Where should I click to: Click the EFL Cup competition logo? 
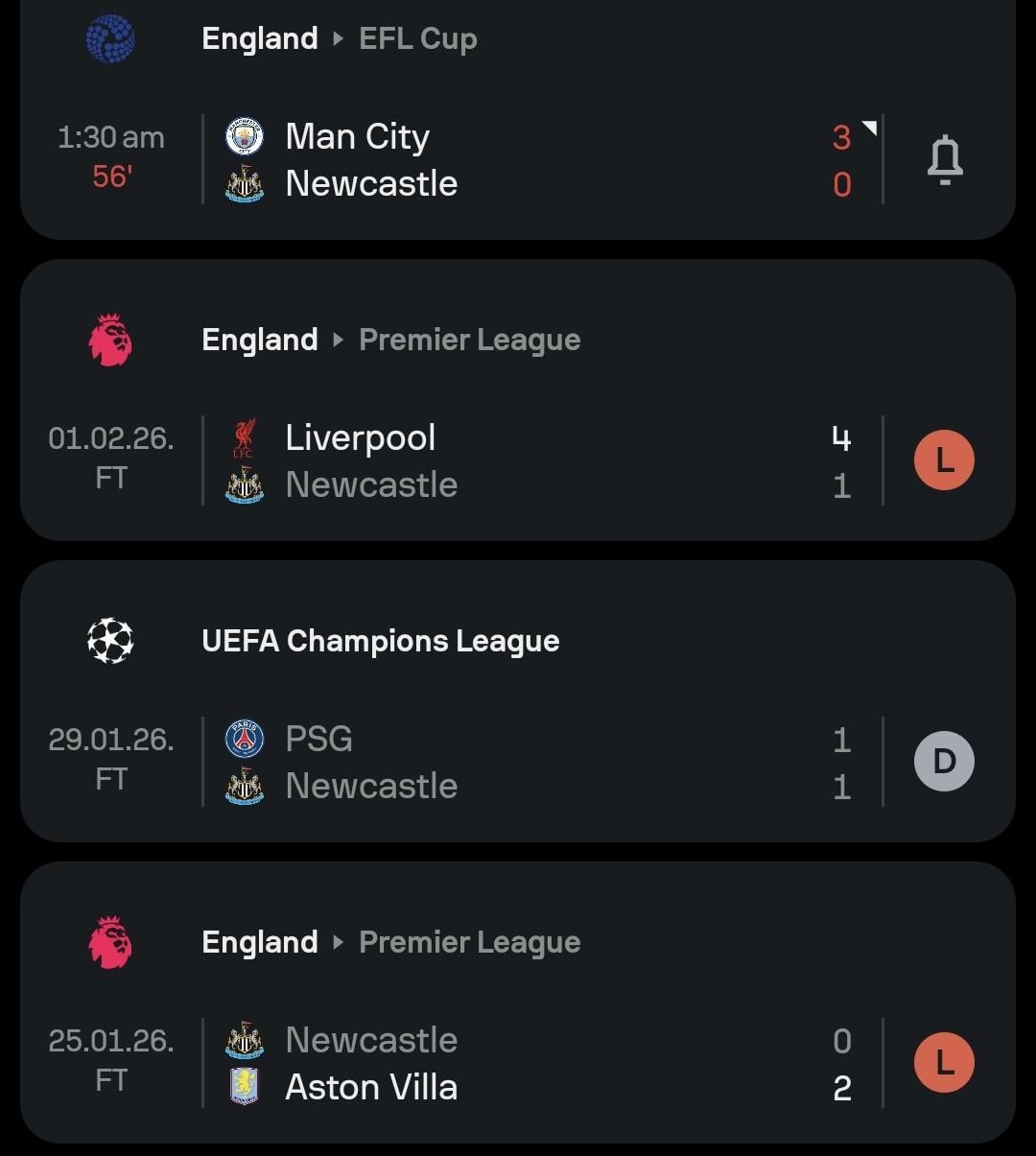tap(110, 38)
